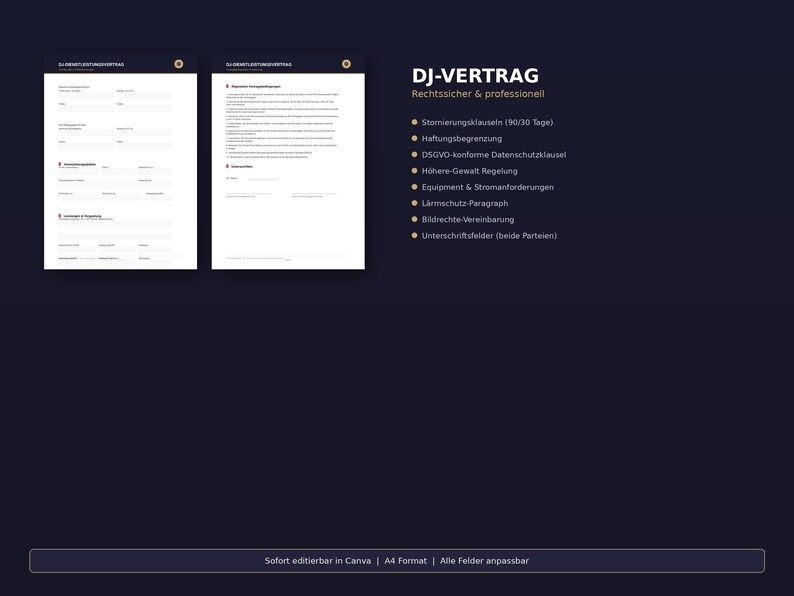The image size is (794, 596).
Task: Open the second page with Vertragsbedingungen
Action: click(x=288, y=162)
